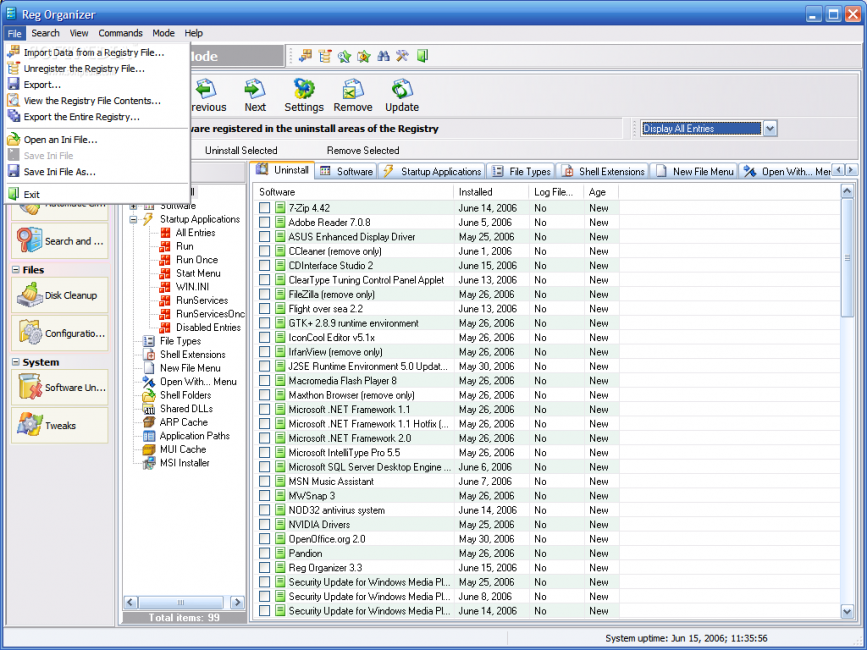Screen dimensions: 867x650
Task: Check the Macromedia Flash Player 8 checkbox
Action: click(x=264, y=380)
